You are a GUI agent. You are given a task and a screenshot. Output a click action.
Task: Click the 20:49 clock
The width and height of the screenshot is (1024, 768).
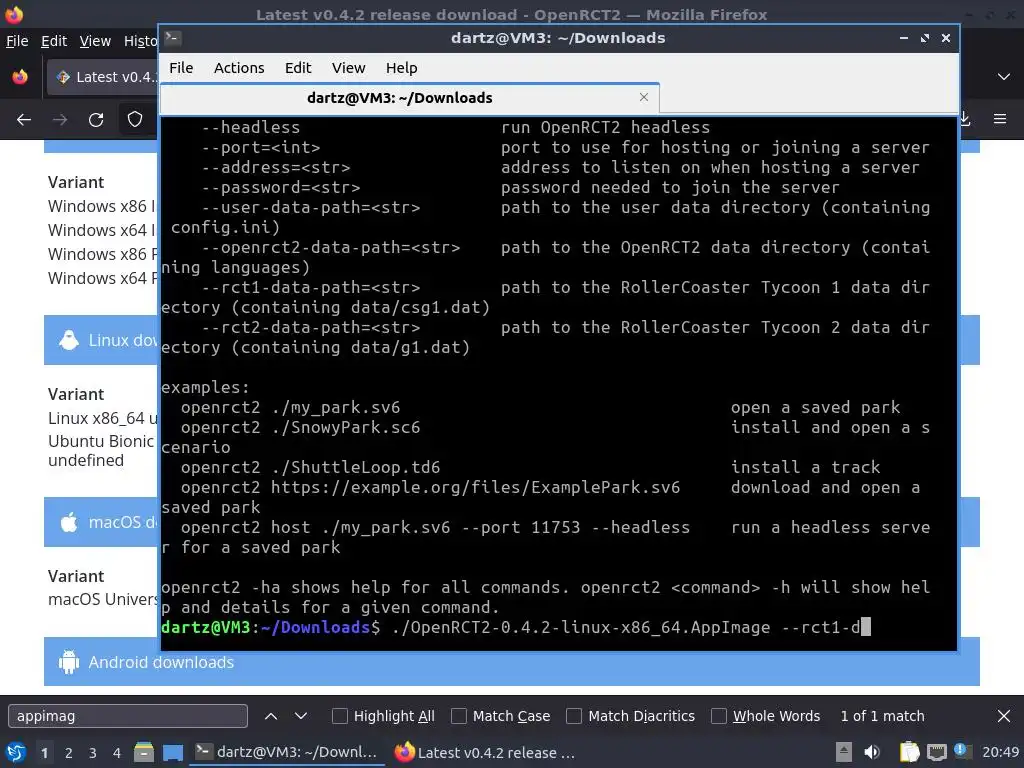pyautogui.click(x=1000, y=752)
